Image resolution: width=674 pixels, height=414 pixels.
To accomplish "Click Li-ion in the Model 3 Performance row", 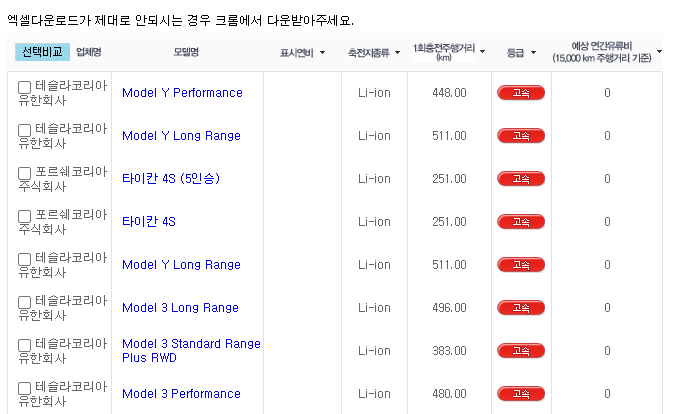I will tap(374, 394).
